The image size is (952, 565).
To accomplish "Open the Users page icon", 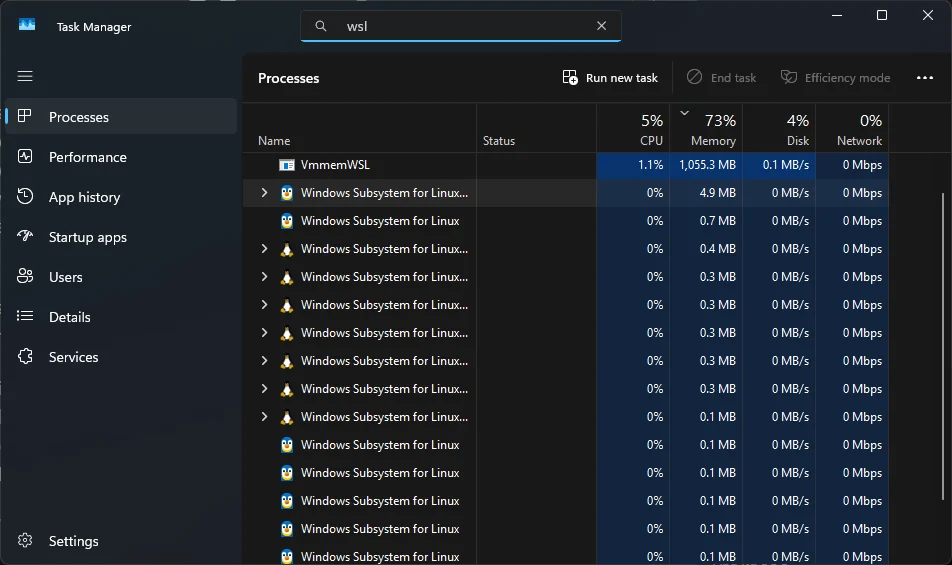I will pos(25,276).
